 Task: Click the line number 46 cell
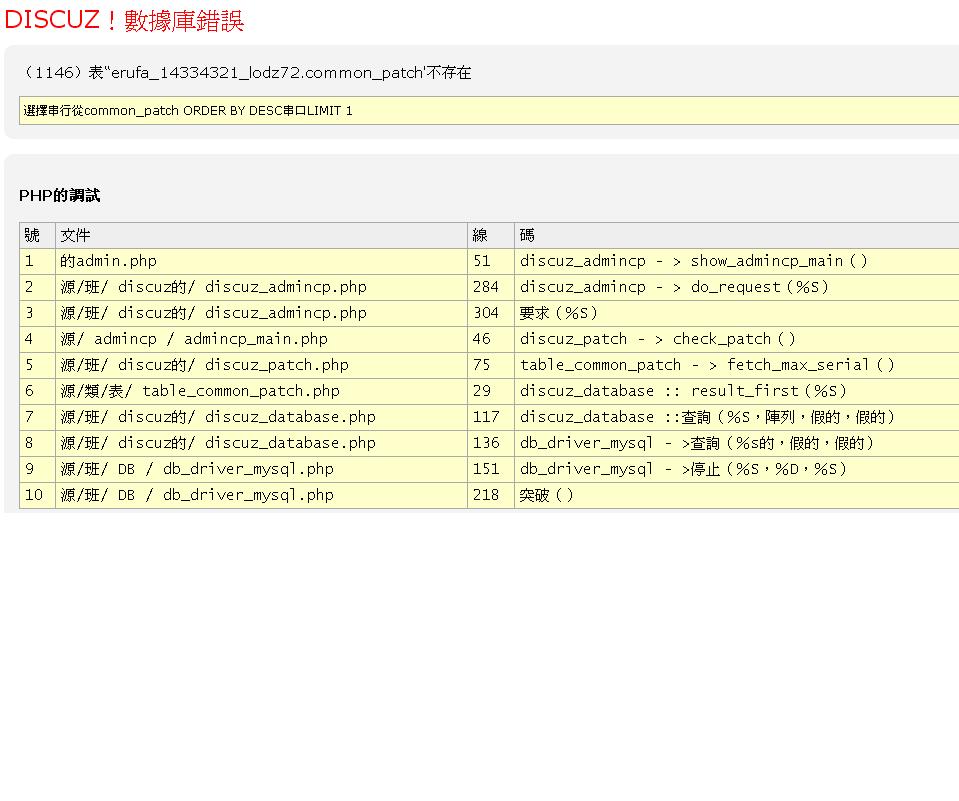(x=491, y=339)
